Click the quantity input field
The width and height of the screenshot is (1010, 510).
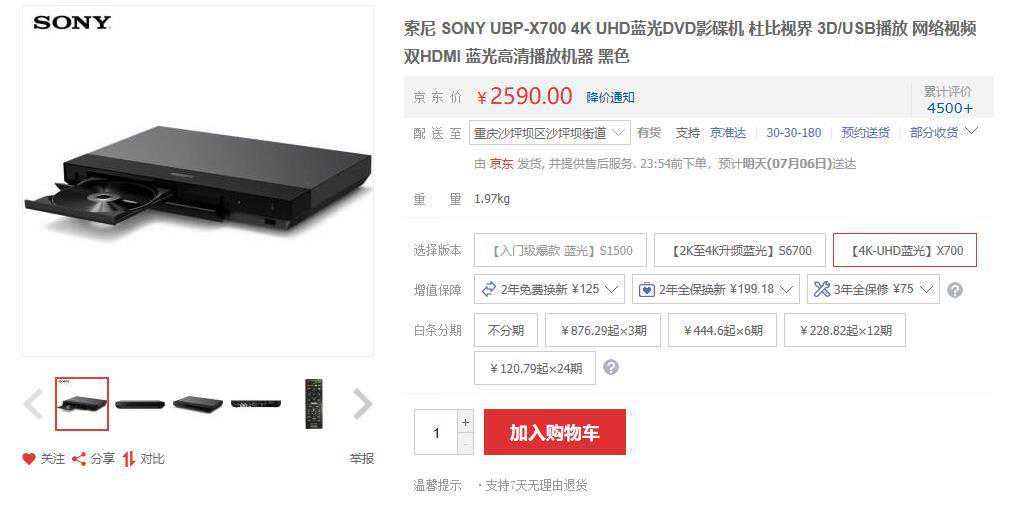point(436,433)
